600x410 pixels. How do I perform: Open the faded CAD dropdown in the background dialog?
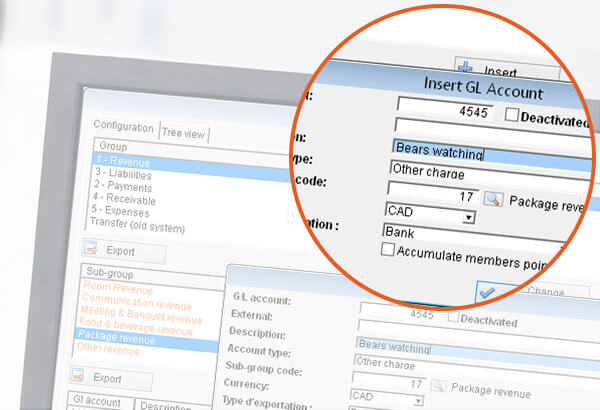click(x=419, y=401)
